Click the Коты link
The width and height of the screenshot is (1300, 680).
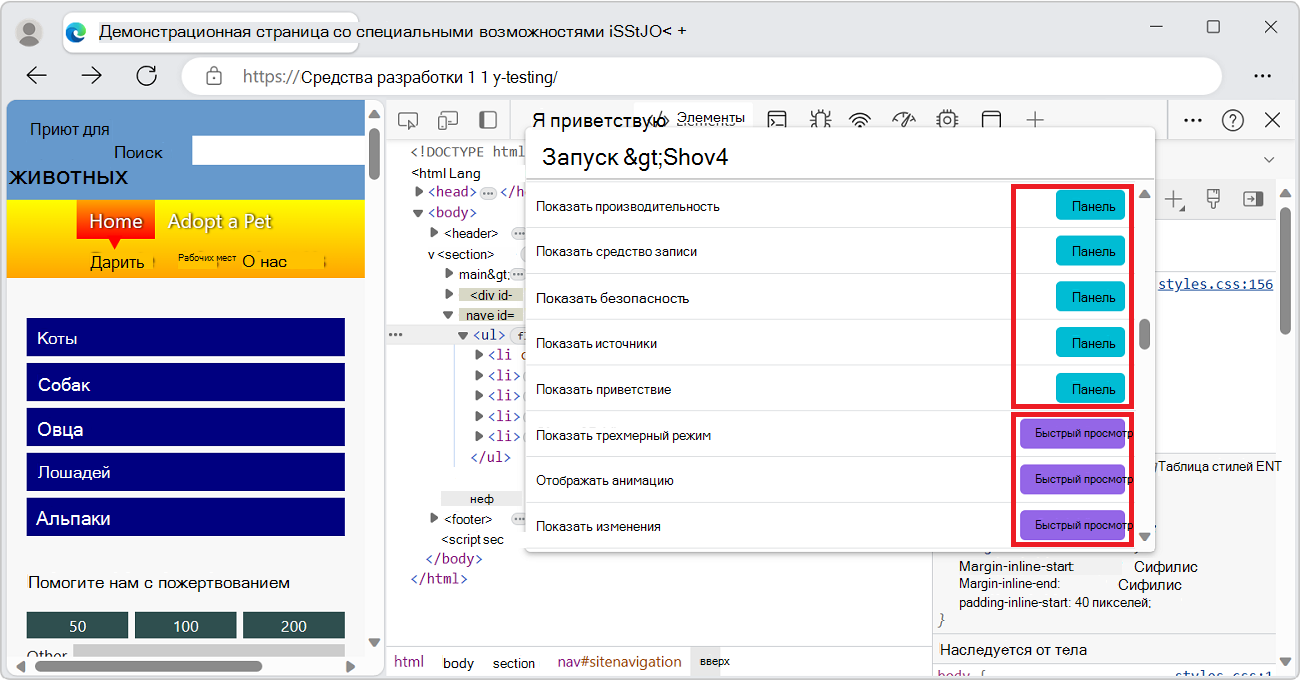point(186,338)
